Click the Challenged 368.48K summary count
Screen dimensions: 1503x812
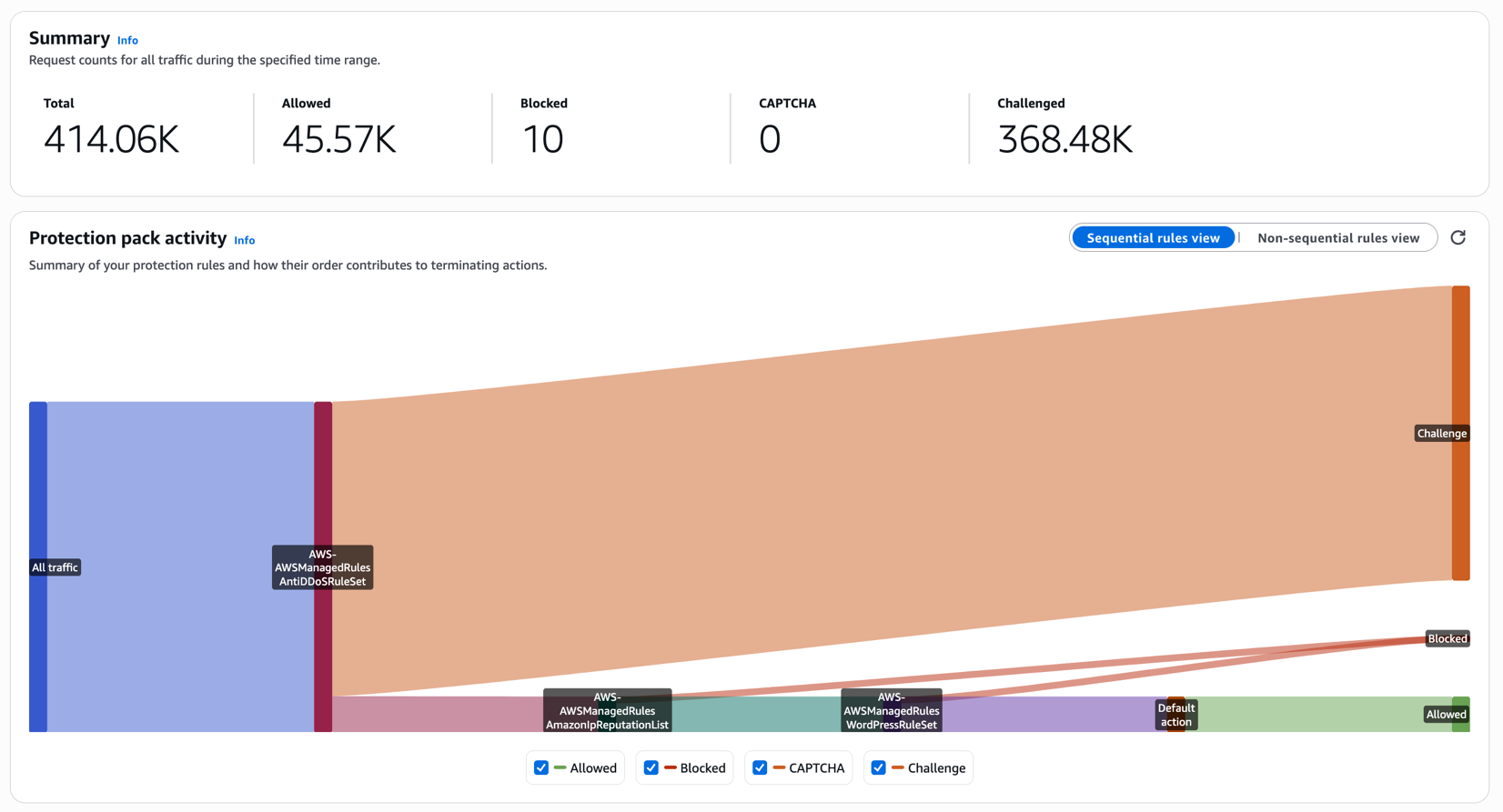click(1064, 140)
